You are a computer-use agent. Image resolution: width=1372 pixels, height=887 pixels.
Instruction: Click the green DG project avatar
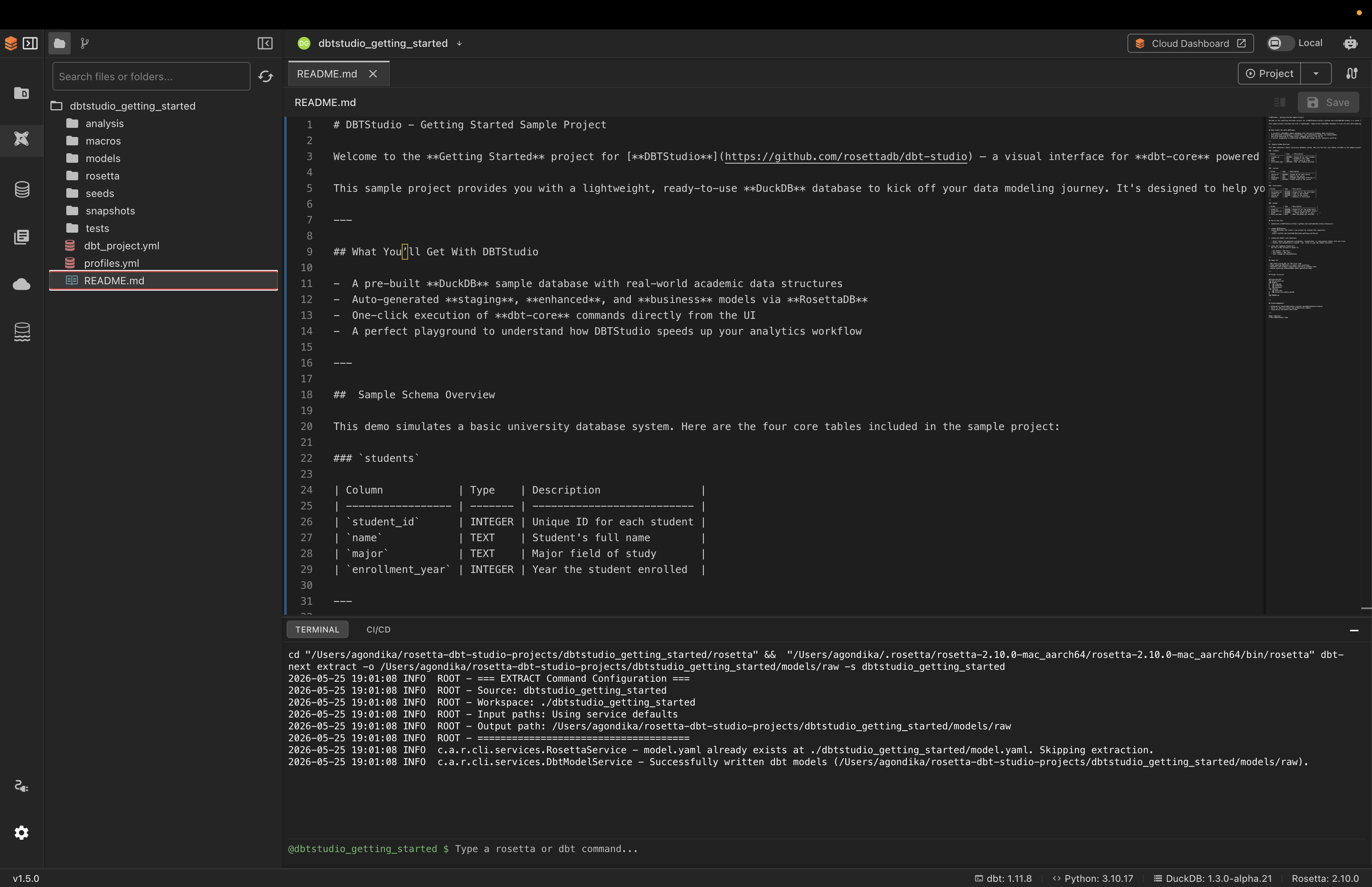(x=304, y=43)
